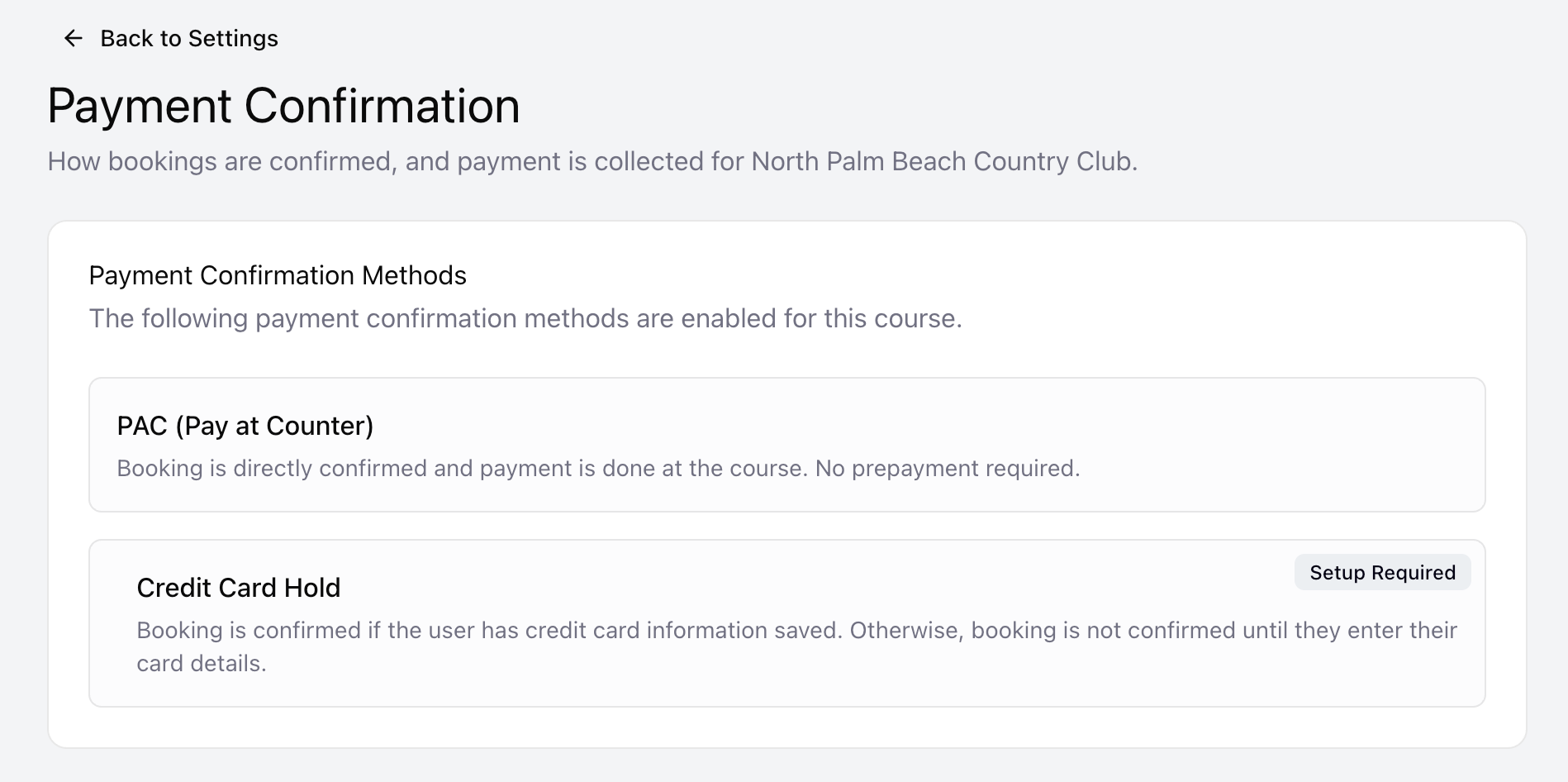Click the Payment Confirmation Methods section title
The height and width of the screenshot is (782, 1568).
point(278,275)
